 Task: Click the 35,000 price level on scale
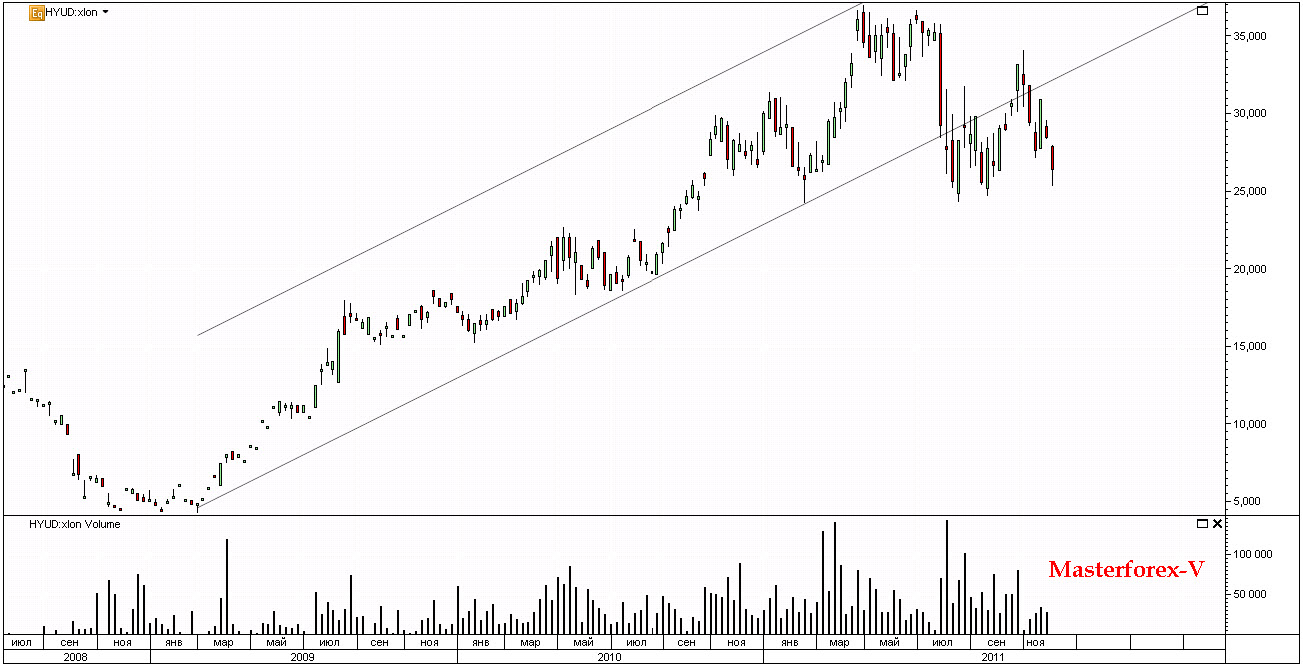coord(1251,36)
